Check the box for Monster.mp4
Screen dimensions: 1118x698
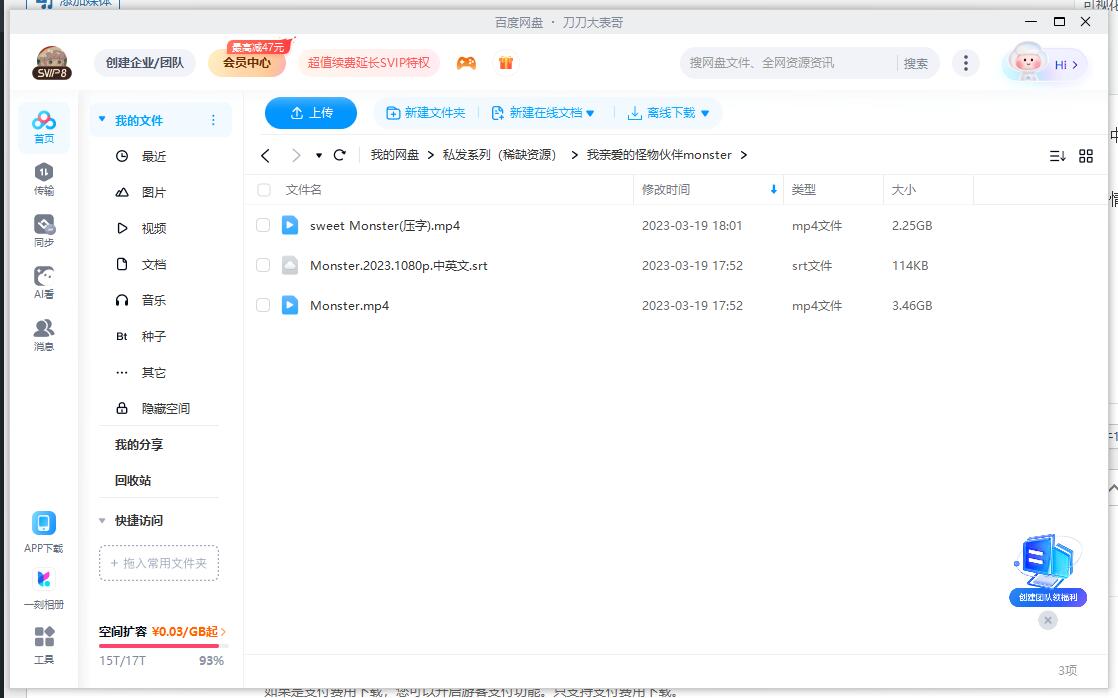coord(263,305)
